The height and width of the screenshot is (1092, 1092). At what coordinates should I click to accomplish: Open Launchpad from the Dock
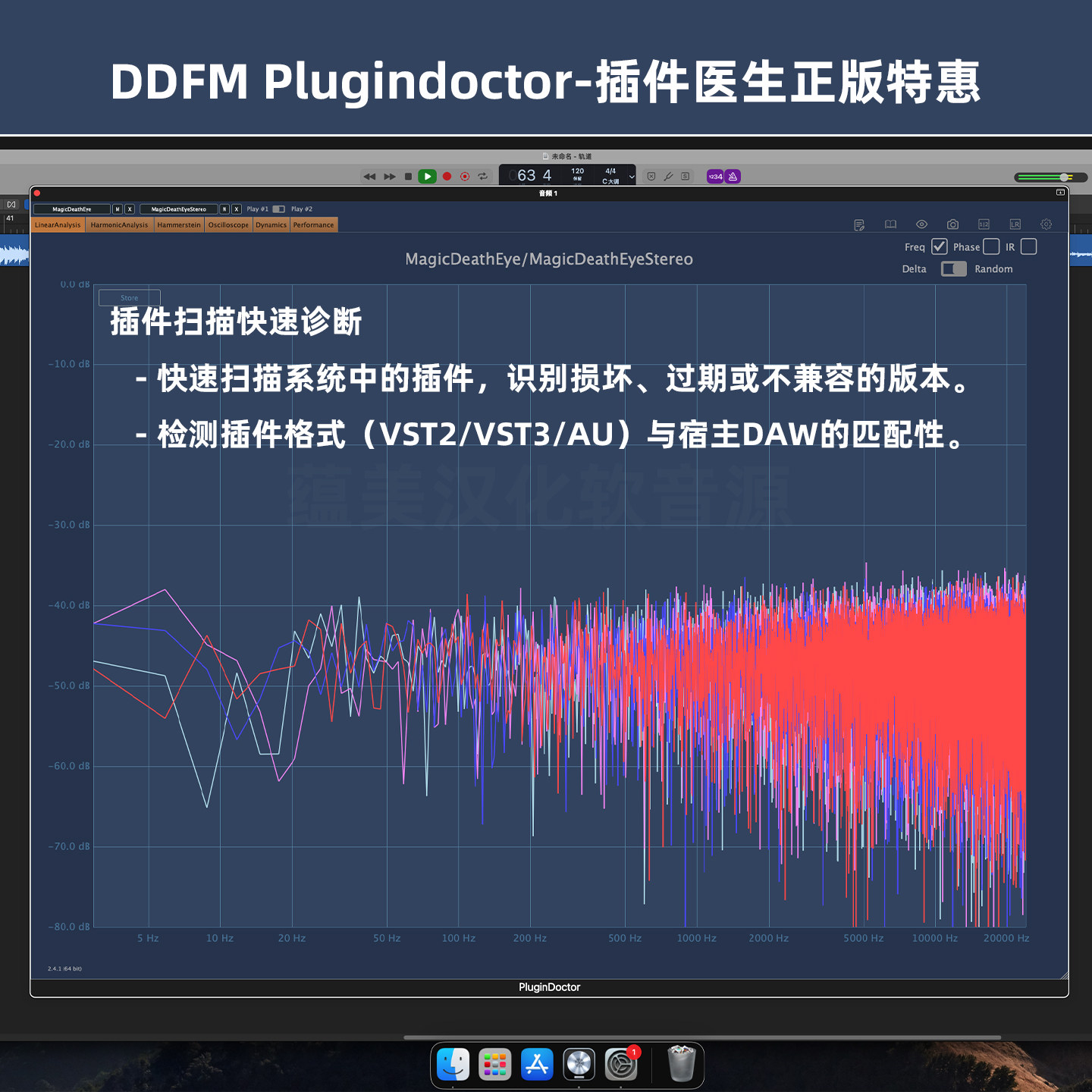click(495, 1065)
